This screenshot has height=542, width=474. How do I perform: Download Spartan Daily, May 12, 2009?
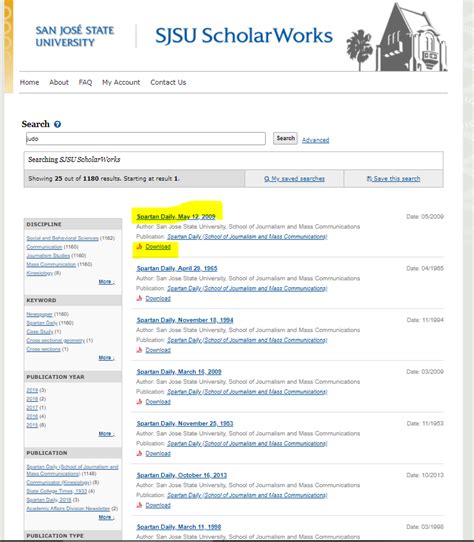pyautogui.click(x=158, y=246)
